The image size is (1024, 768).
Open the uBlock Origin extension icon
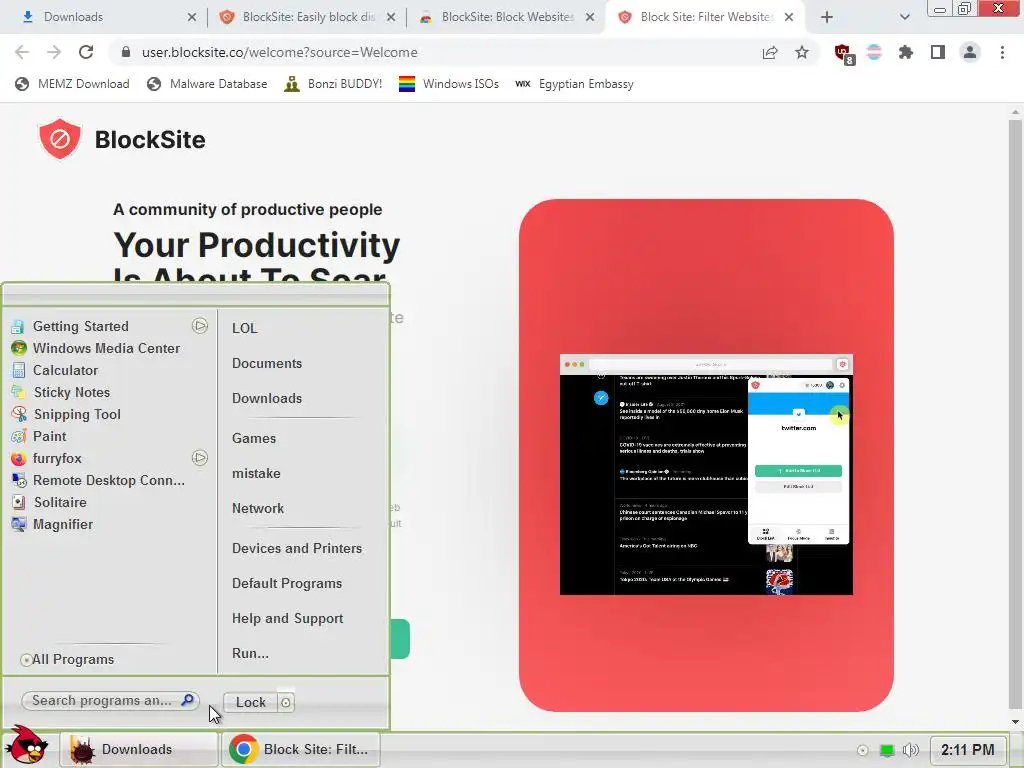(x=843, y=53)
